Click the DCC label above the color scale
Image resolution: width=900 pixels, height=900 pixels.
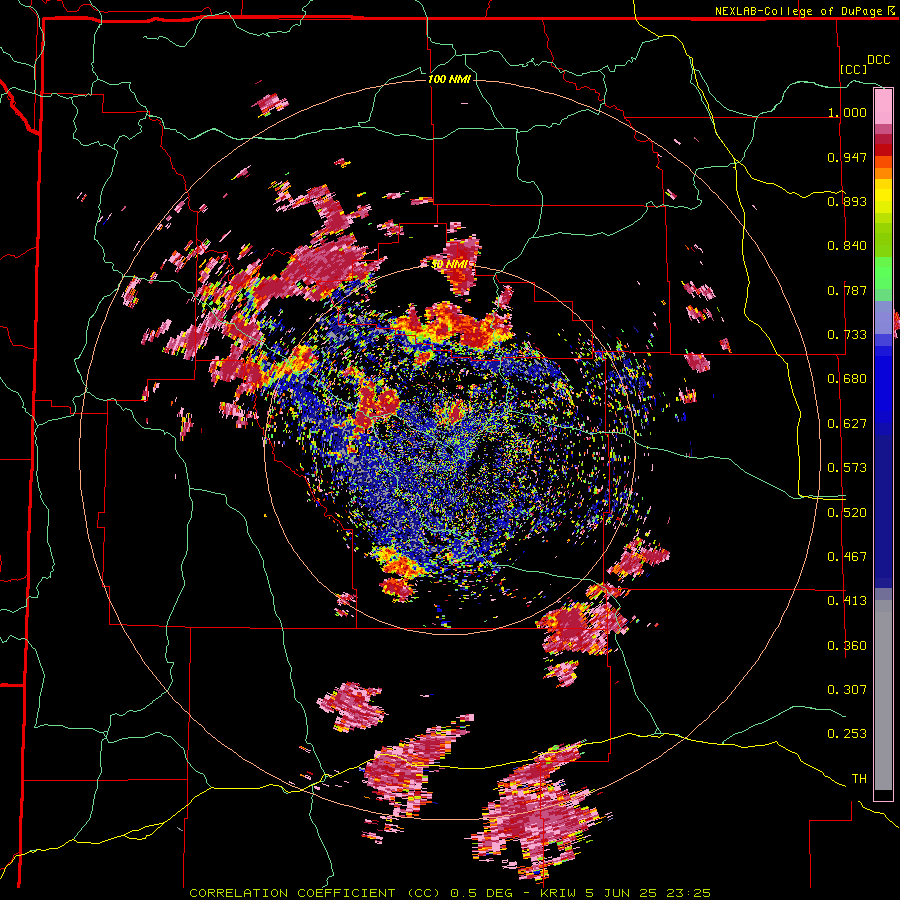click(x=878, y=60)
